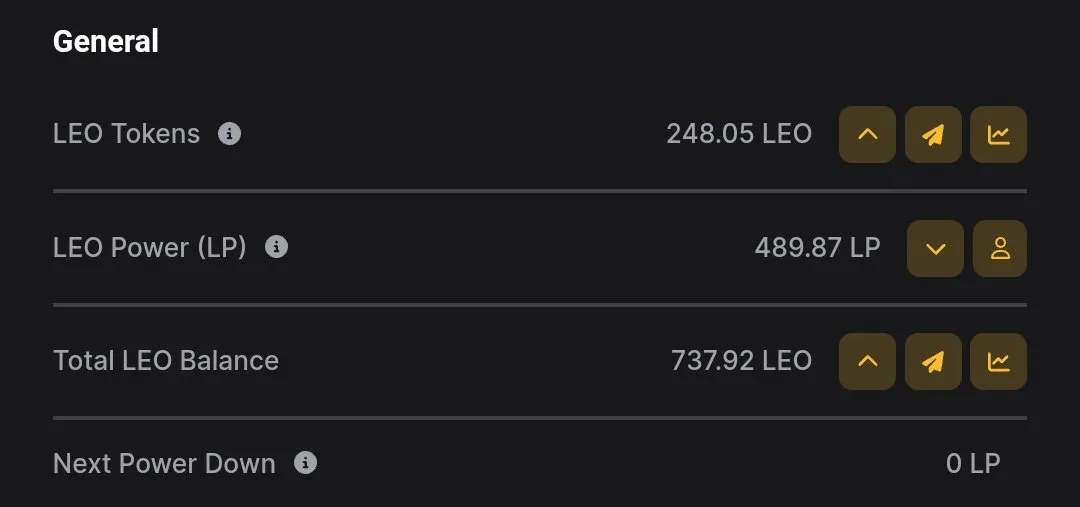Click the 0 LP power down value
Screen dimensions: 1080x507
click(973, 464)
